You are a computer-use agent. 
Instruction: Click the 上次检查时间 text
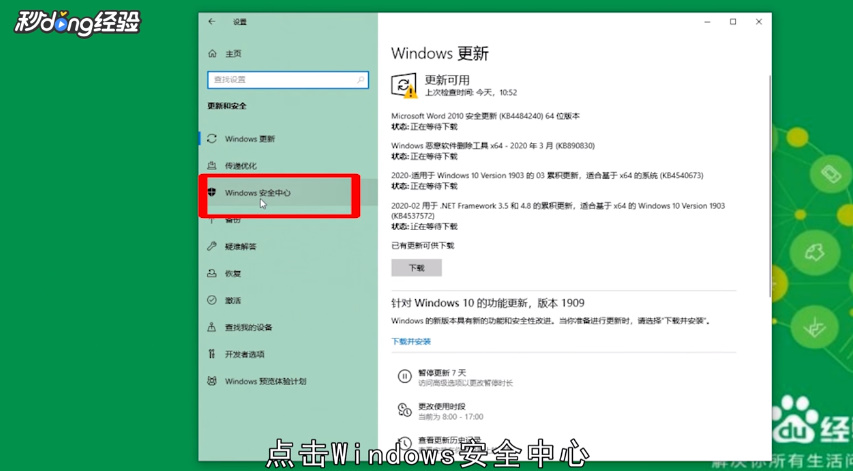471,93
